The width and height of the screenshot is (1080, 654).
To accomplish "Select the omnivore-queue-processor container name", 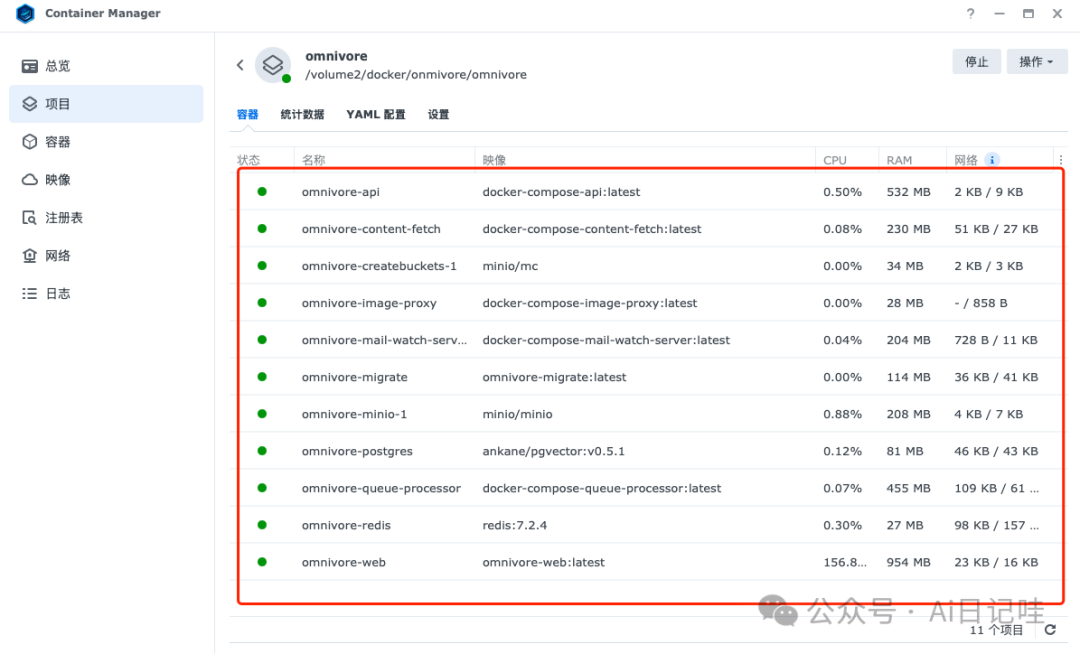I will [x=381, y=489].
